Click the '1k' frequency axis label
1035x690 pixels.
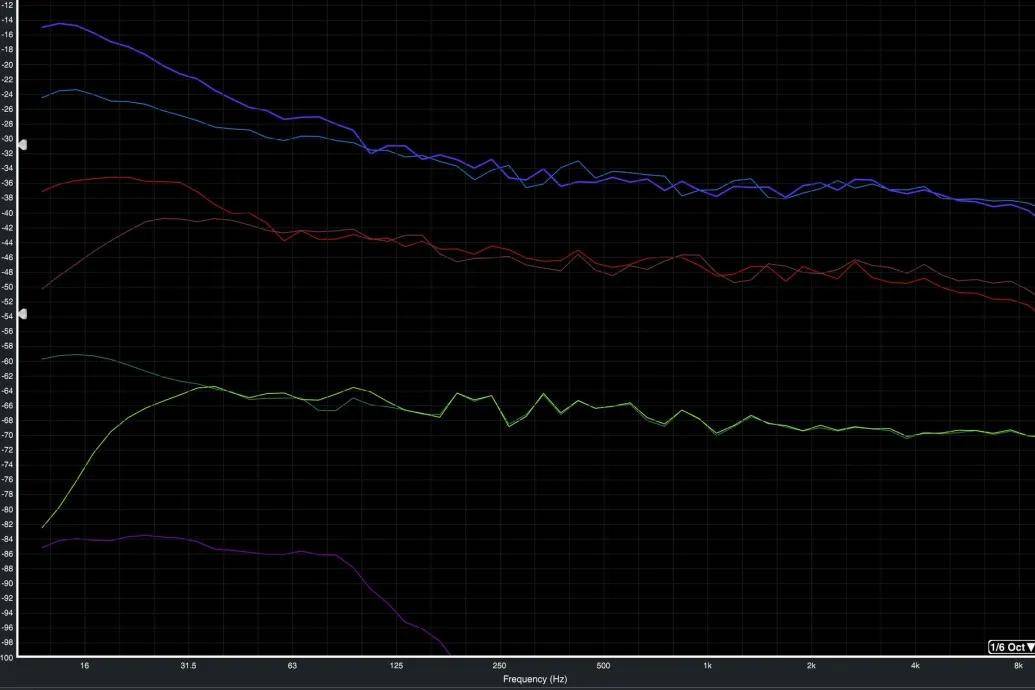[707, 666]
